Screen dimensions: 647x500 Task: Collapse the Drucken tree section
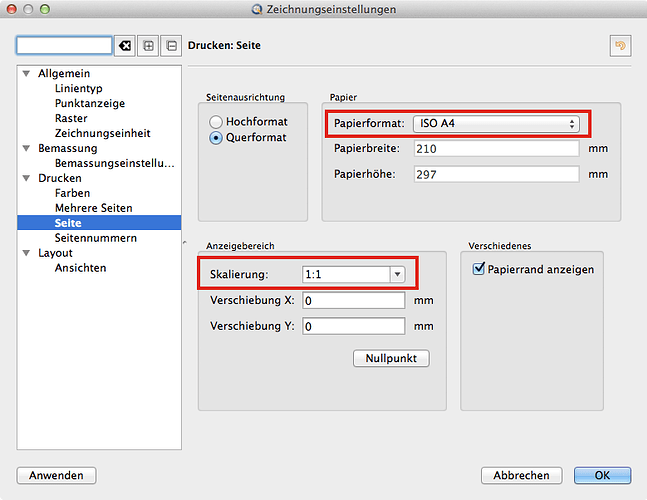(26, 178)
